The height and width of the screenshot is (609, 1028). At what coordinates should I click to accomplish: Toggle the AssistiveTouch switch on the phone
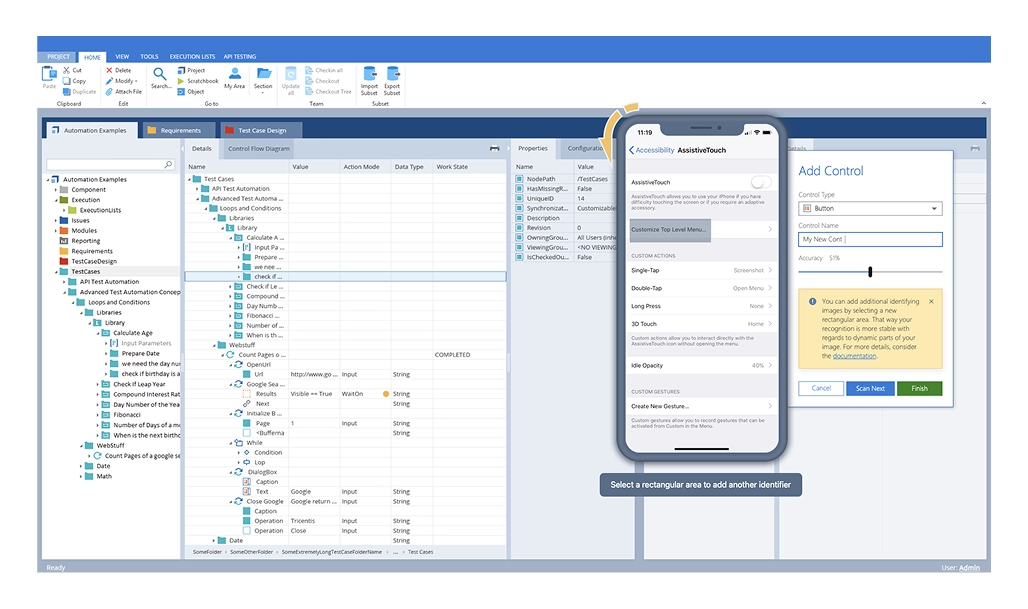pos(761,182)
